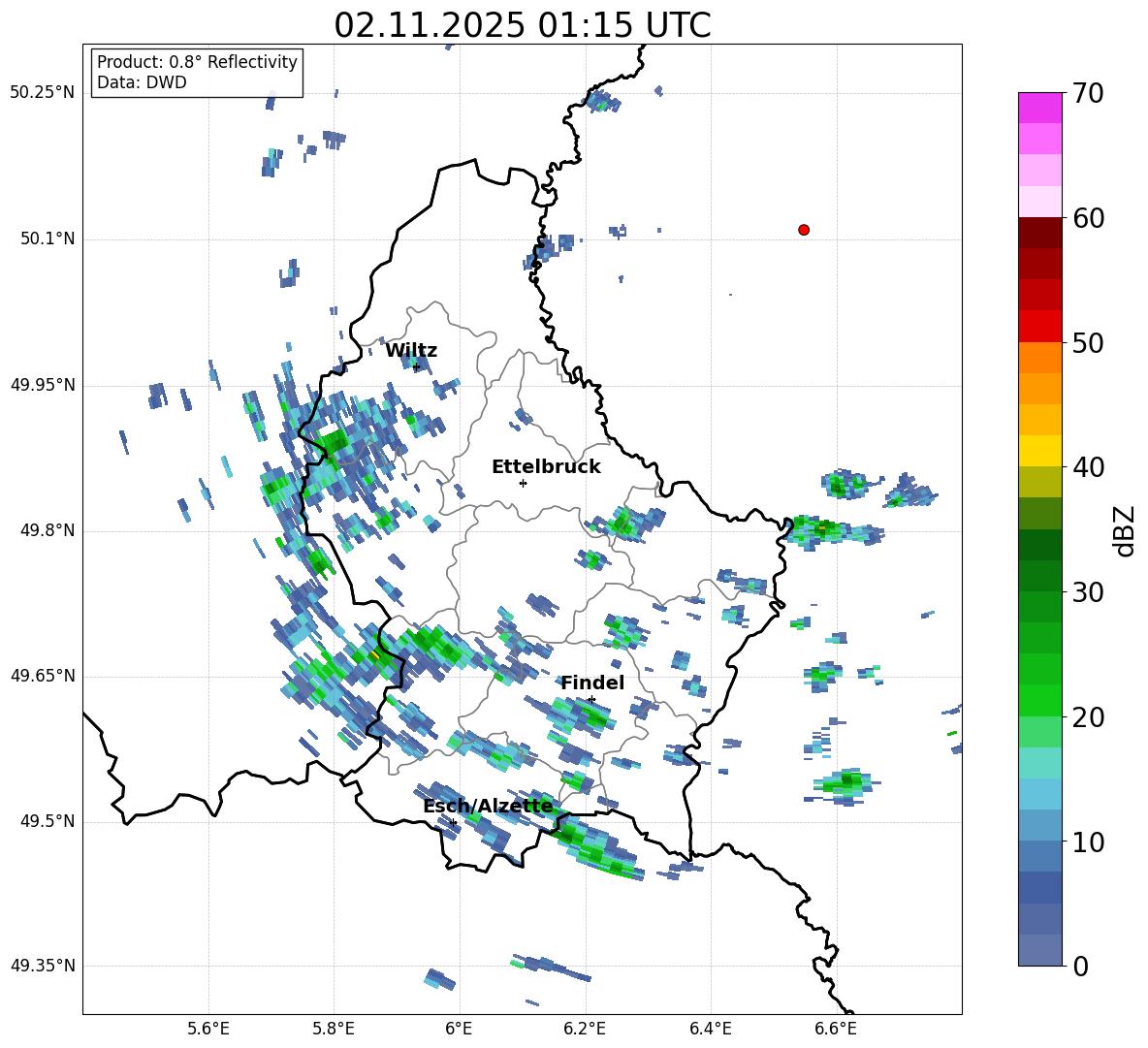Click the magenta top segment of the colorbar
The image size is (1148, 1048).
click(x=1039, y=108)
